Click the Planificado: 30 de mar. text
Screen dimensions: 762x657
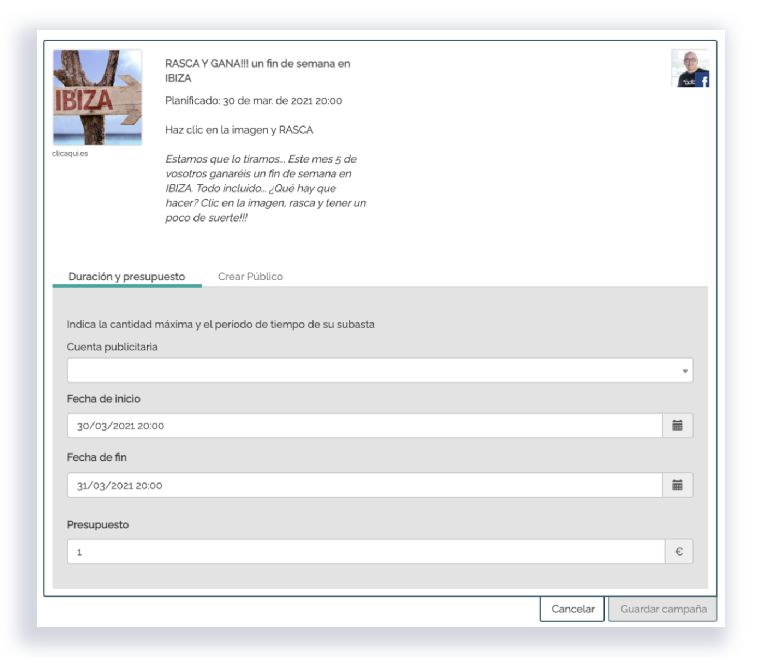click(254, 101)
